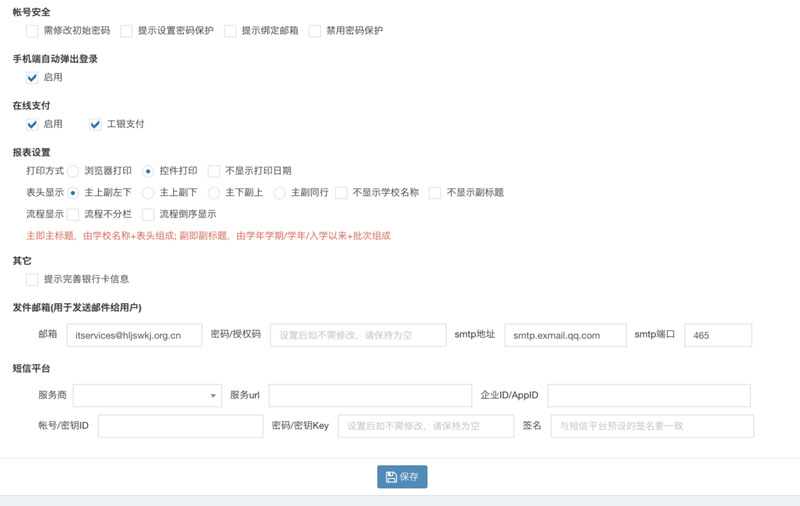The height and width of the screenshot is (506, 800).
Task: Uncheck the 工银支付 checkbox
Action: coord(96,125)
